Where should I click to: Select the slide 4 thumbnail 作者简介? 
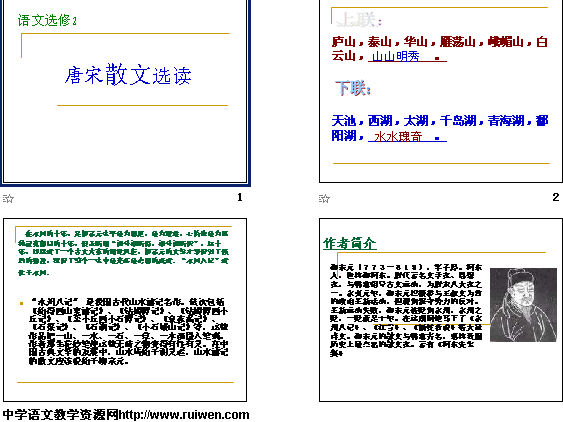point(441,310)
